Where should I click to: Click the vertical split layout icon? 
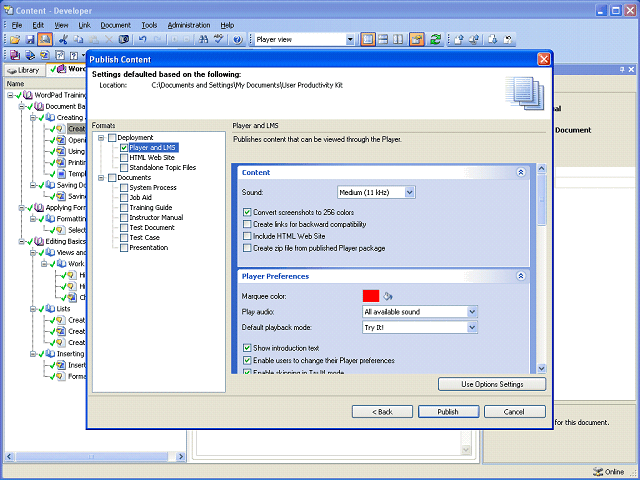point(398,40)
